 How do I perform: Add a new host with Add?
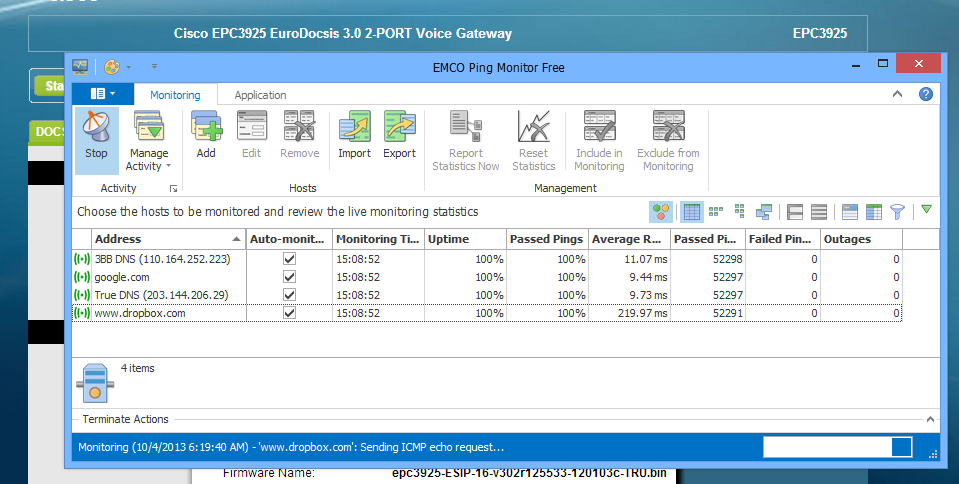tap(206, 136)
